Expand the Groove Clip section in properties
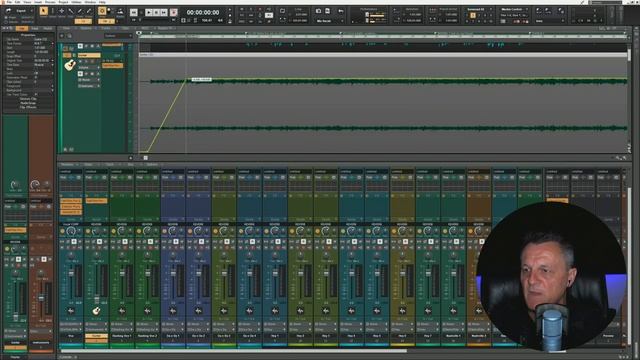 click(28, 99)
